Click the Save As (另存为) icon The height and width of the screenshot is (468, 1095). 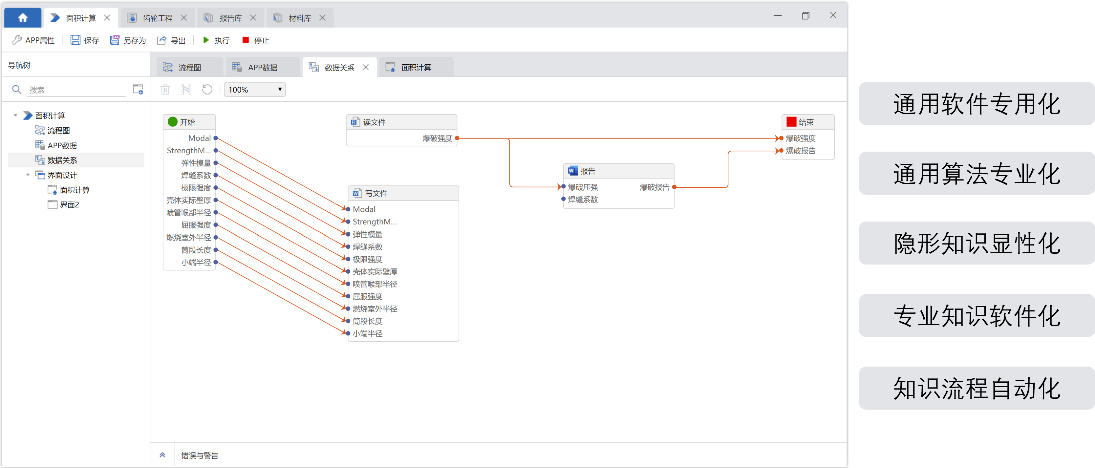(115, 40)
